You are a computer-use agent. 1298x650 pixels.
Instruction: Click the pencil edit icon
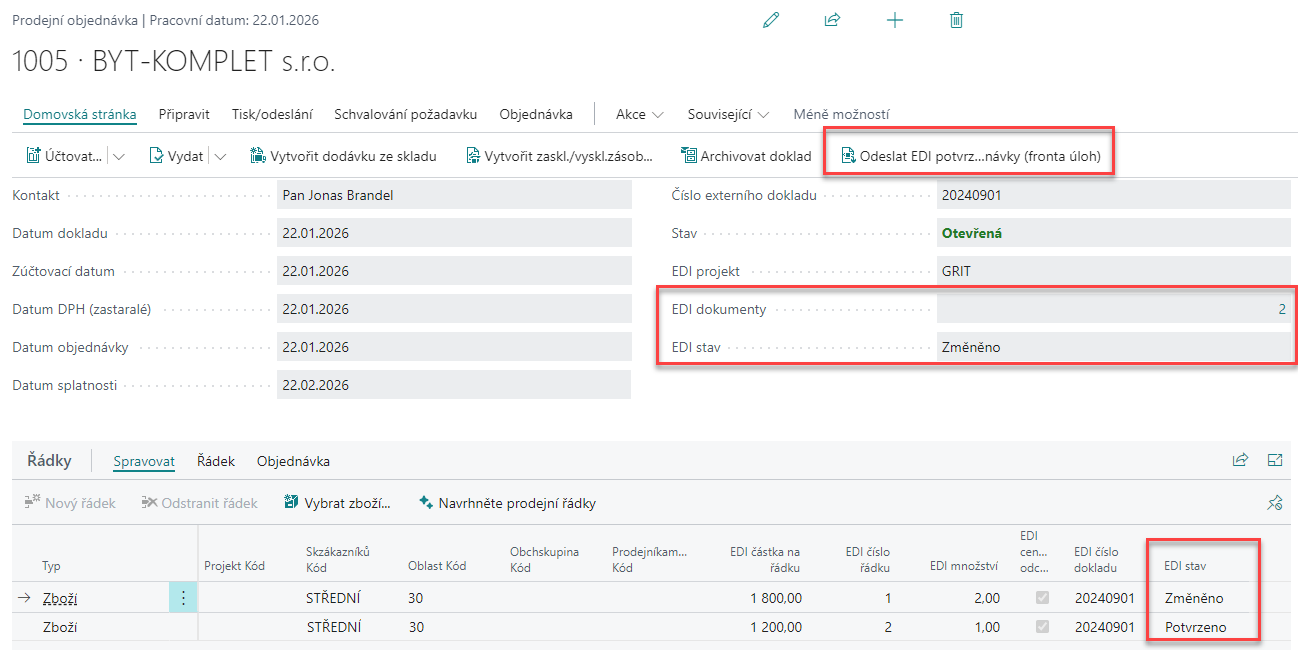tap(770, 20)
